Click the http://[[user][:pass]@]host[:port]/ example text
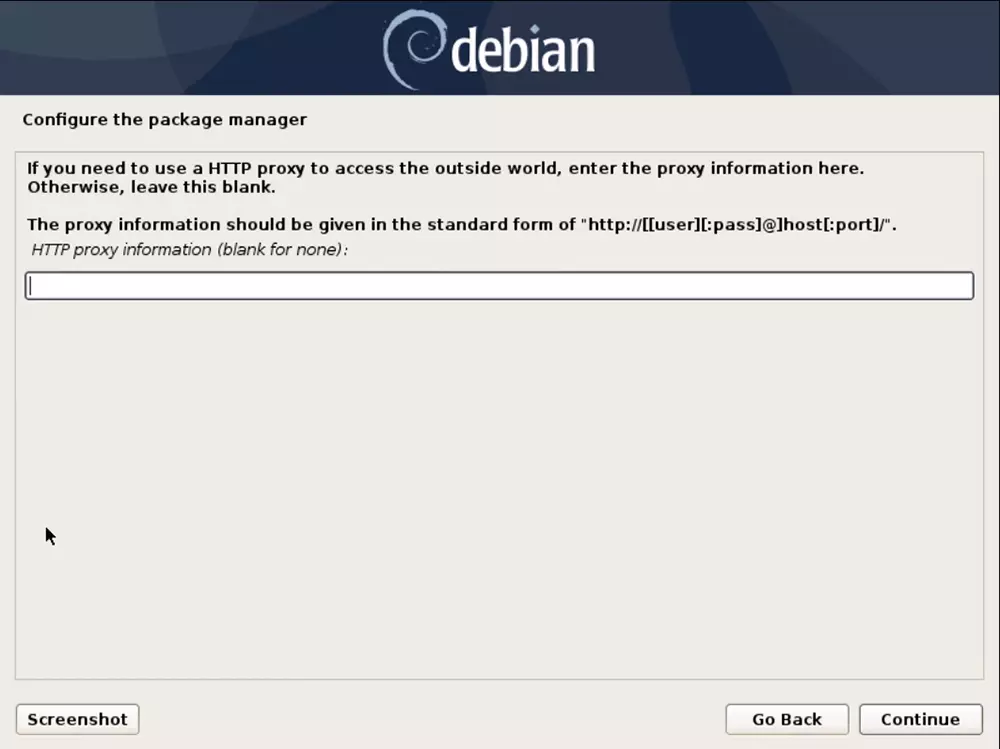 tap(739, 225)
